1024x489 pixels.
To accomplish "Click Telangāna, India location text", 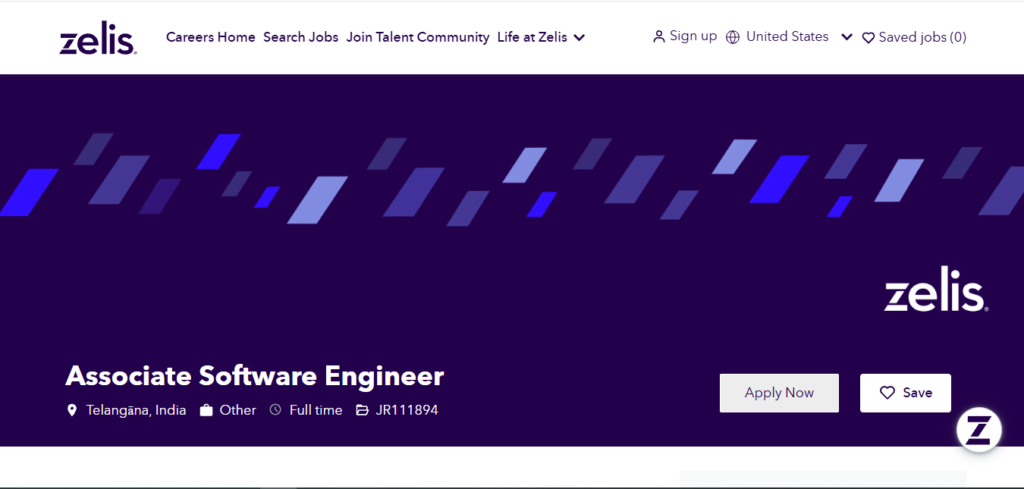I will 136,411.
